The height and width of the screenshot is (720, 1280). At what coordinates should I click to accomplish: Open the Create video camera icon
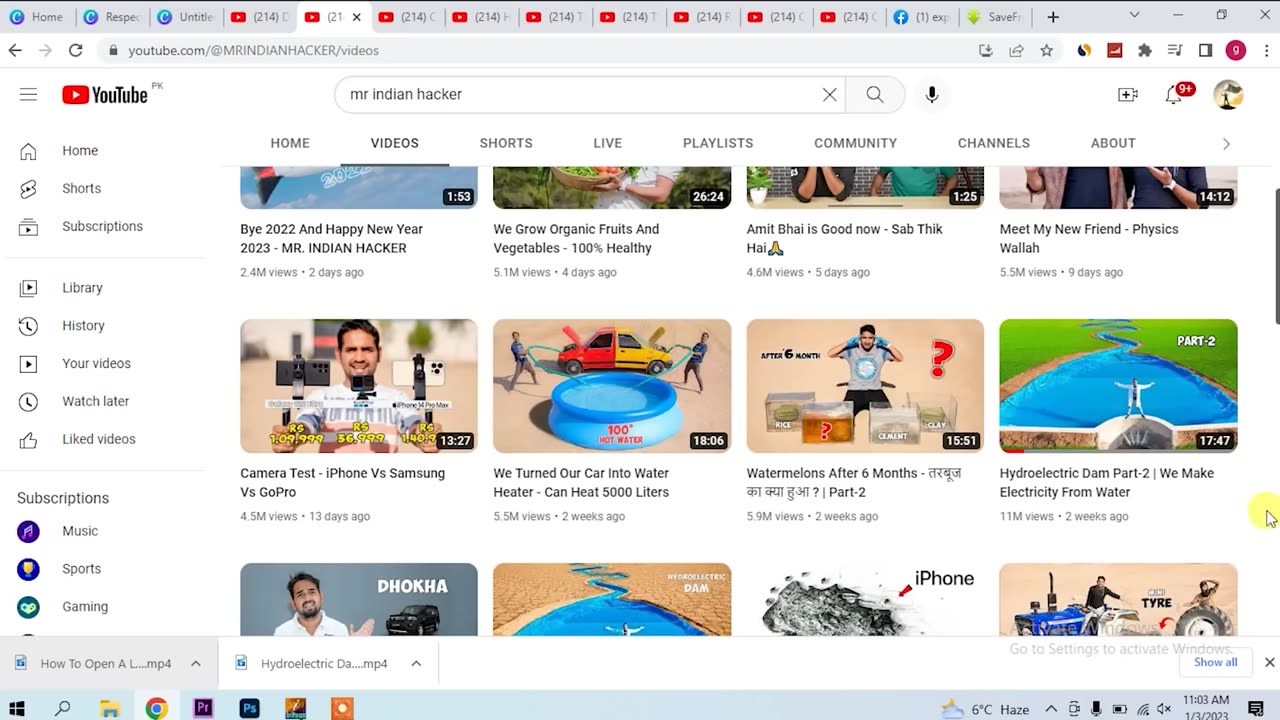pyautogui.click(x=1128, y=94)
